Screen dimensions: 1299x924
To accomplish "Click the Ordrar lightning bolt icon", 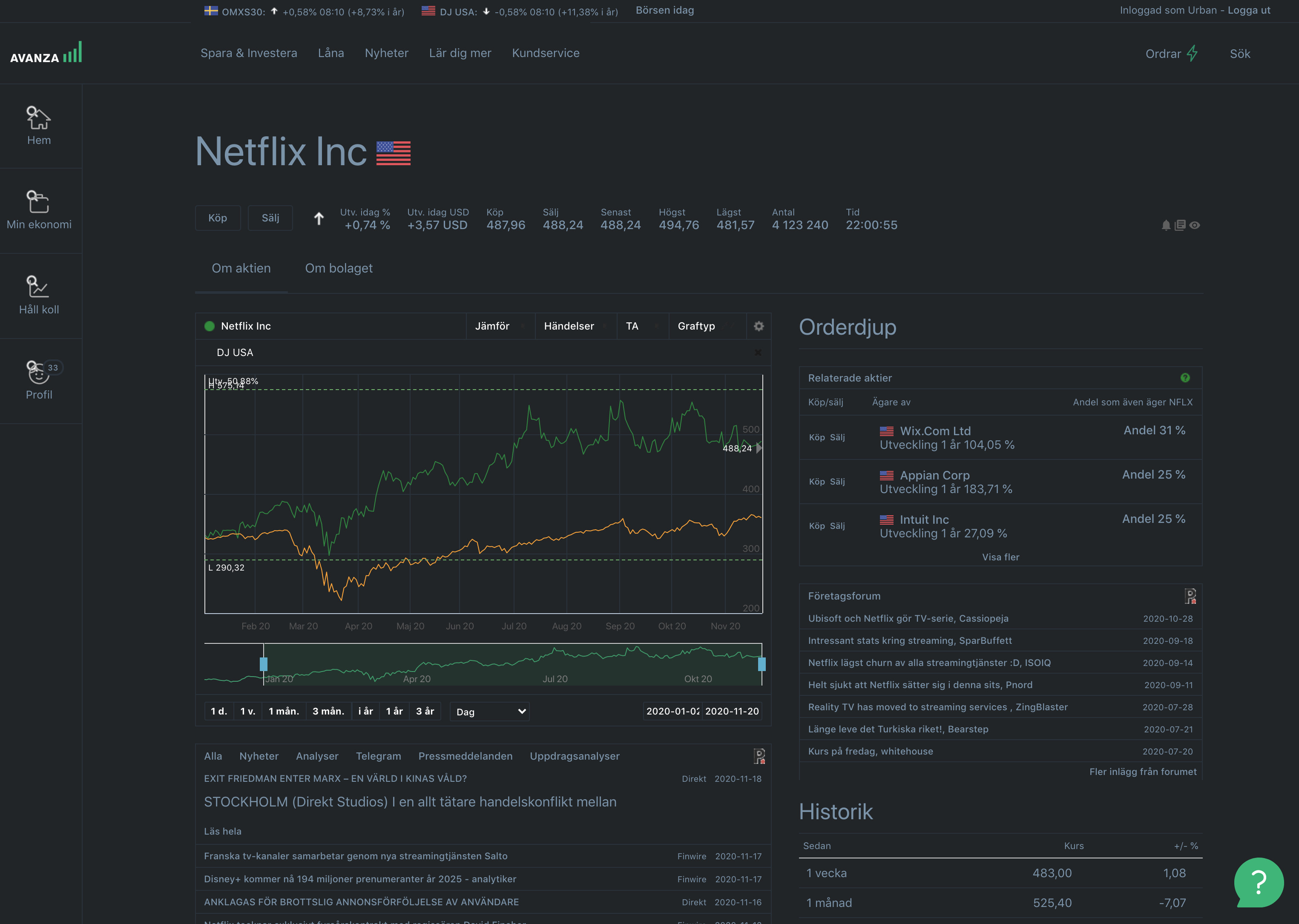I will click(1192, 54).
